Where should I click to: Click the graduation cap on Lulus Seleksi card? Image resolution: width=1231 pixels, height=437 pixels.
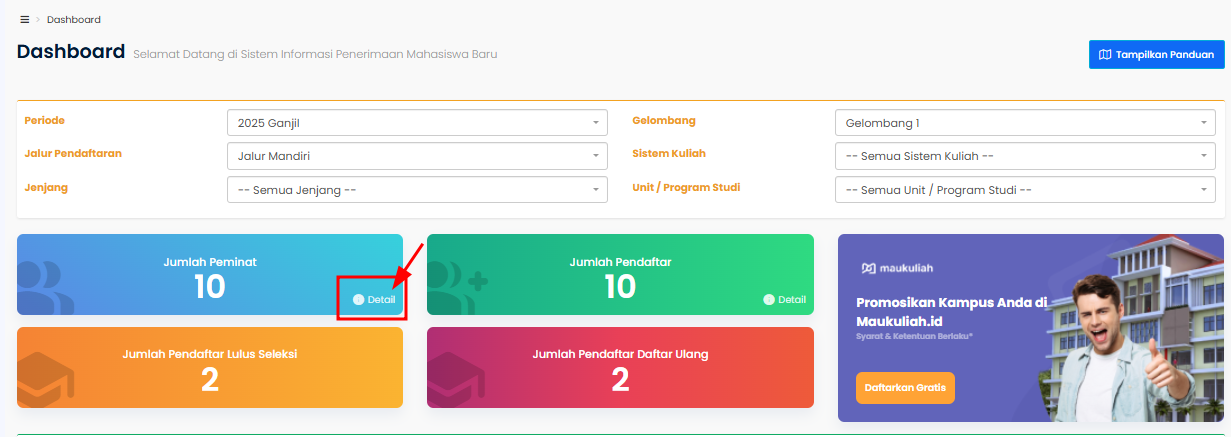coord(46,378)
